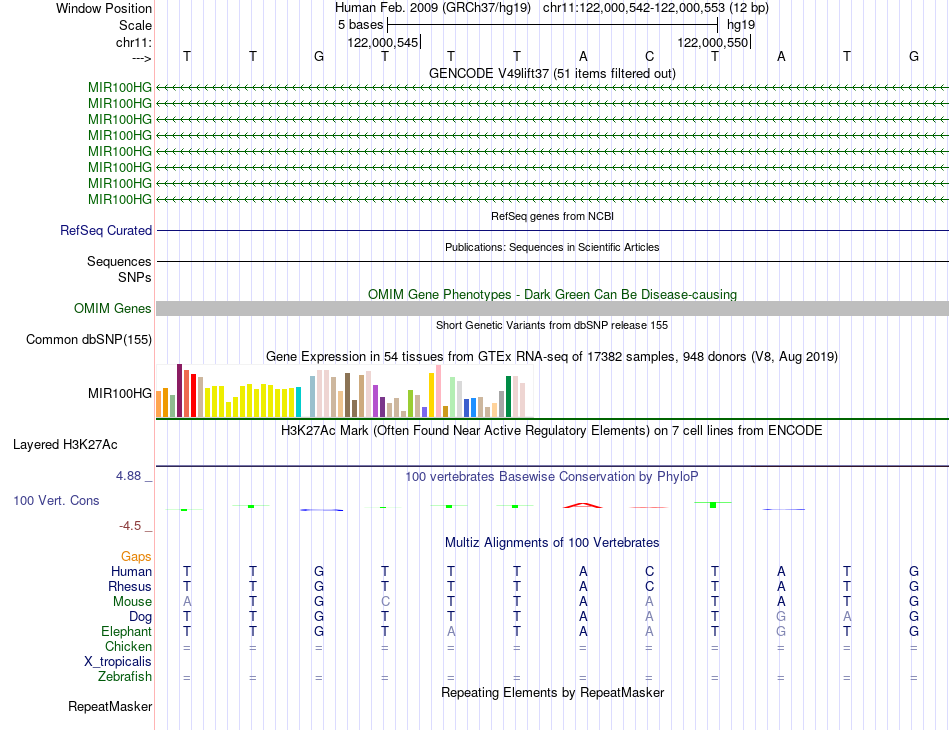The height and width of the screenshot is (730, 950).
Task: Click the Gaps label
Action: click(x=136, y=556)
